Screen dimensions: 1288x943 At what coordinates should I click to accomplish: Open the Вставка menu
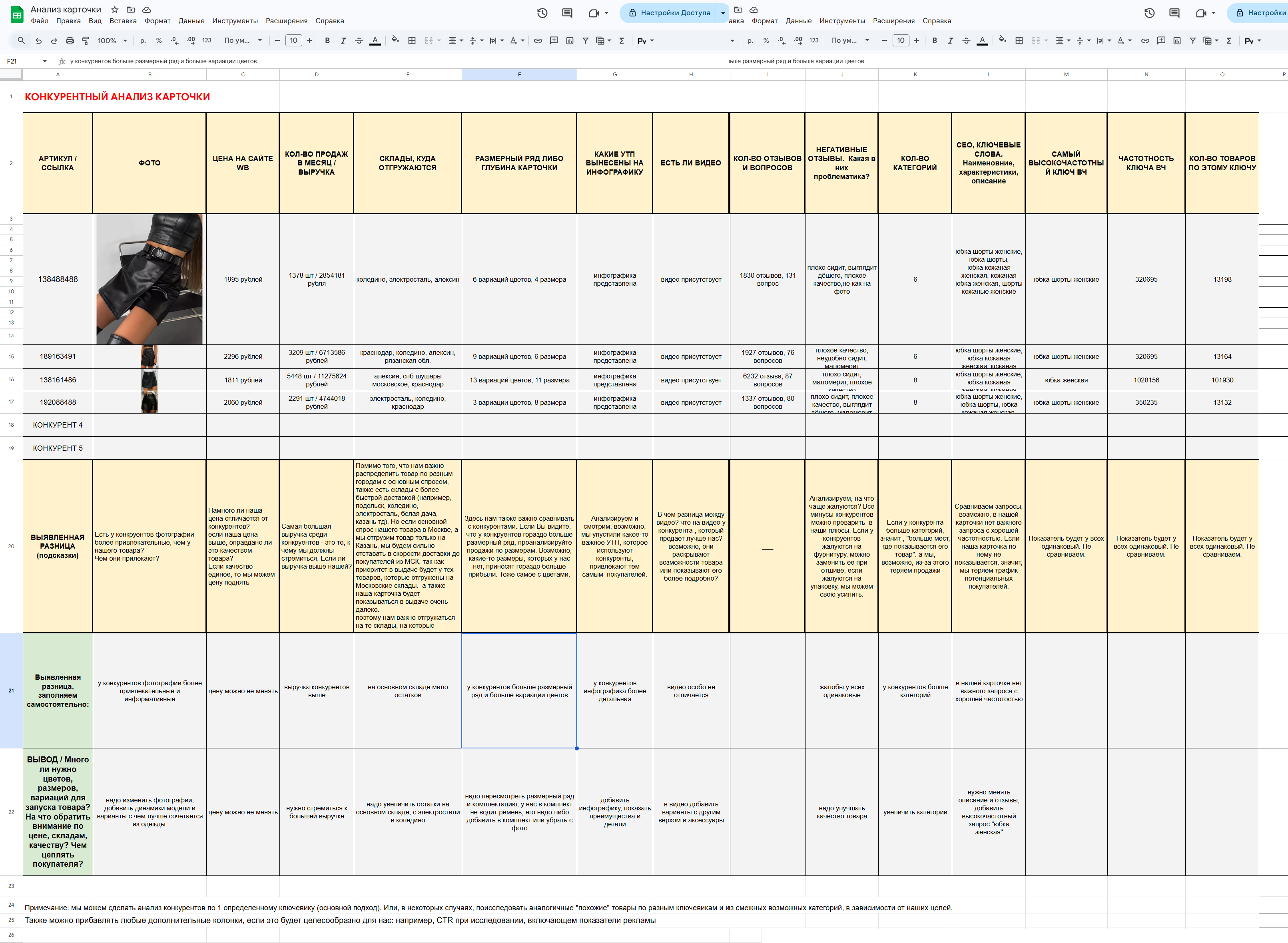coord(123,21)
